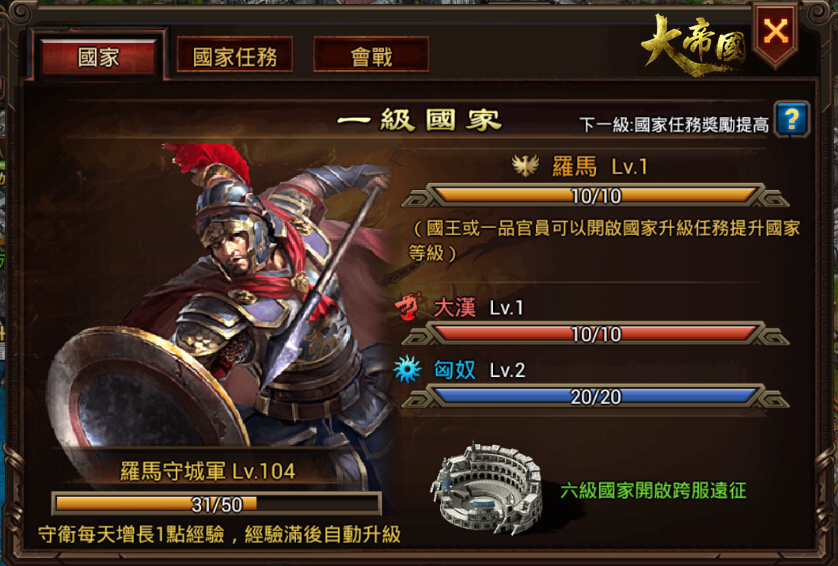Click the 31/50 garrison experience bar
Viewport: 838px width, 566px height.
(x=216, y=503)
